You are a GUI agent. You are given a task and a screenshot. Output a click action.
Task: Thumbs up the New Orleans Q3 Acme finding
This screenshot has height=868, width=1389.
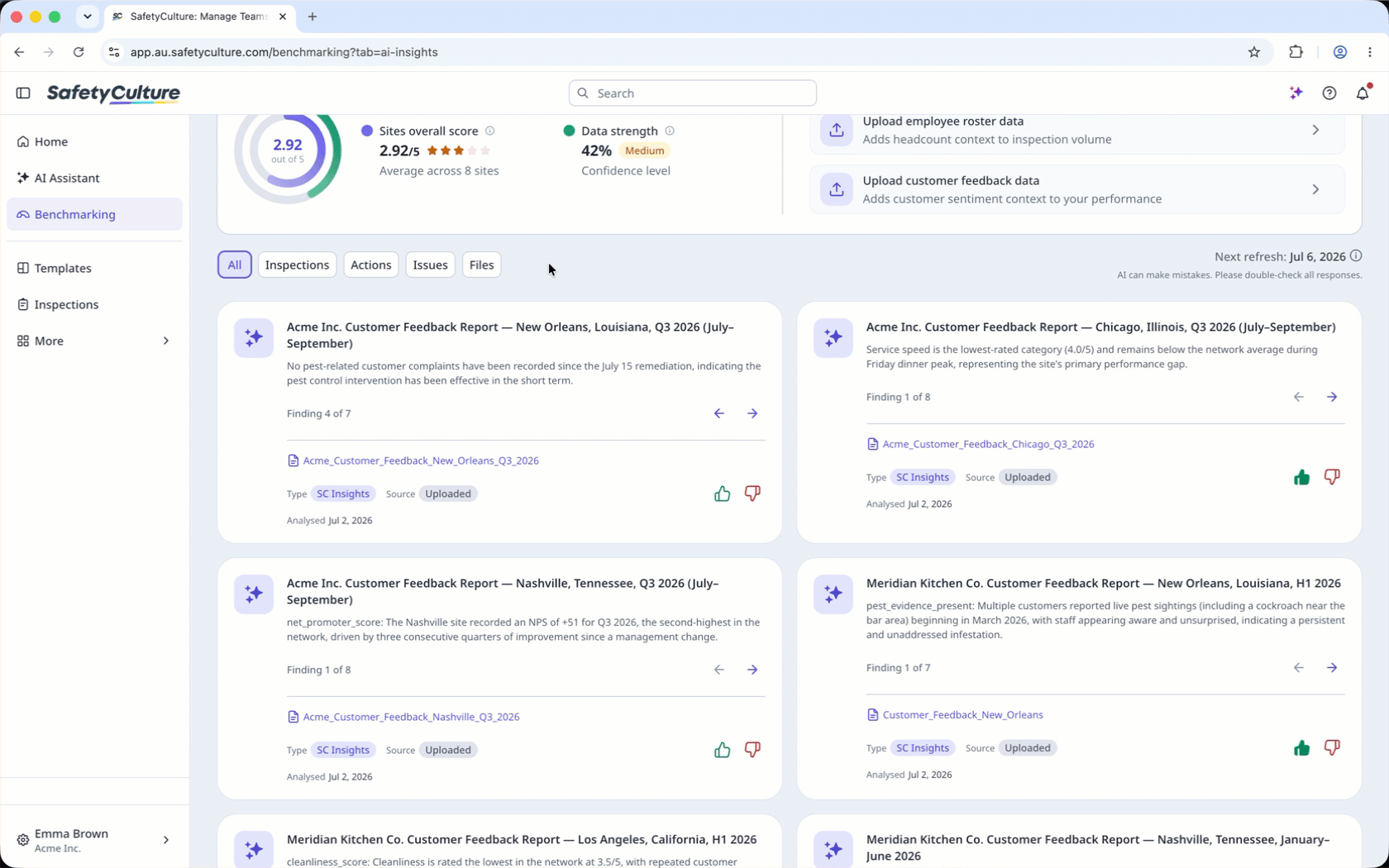point(722,494)
